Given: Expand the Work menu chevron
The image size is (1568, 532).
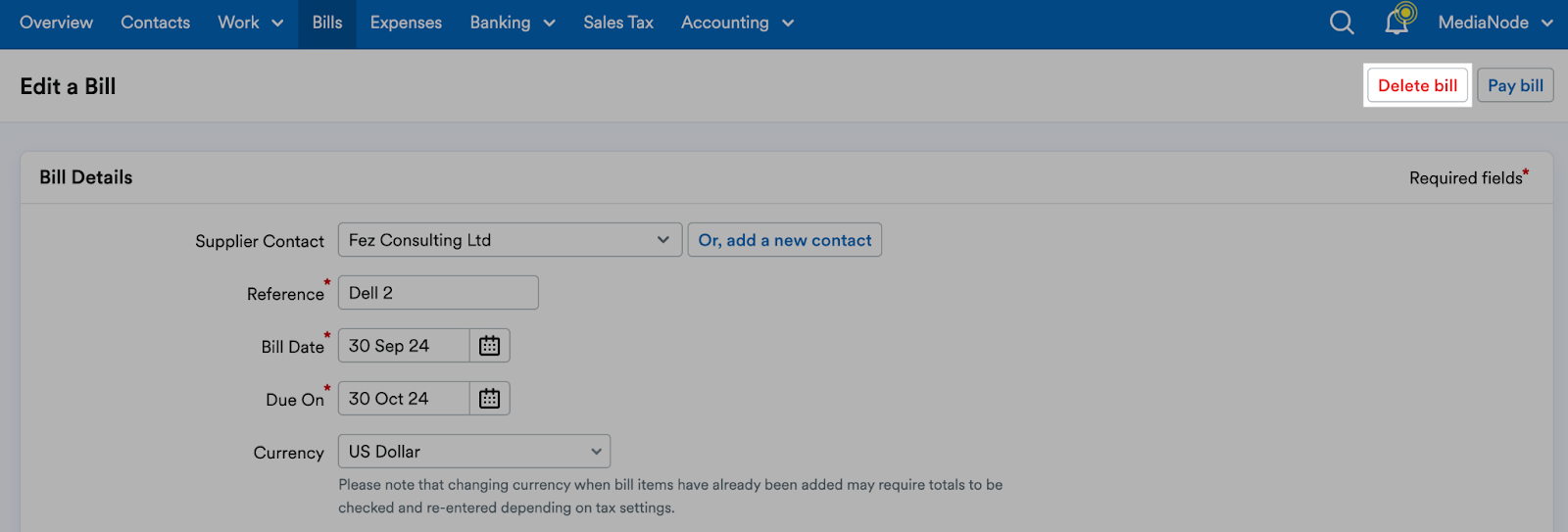Looking at the screenshot, I should click(x=277, y=24).
